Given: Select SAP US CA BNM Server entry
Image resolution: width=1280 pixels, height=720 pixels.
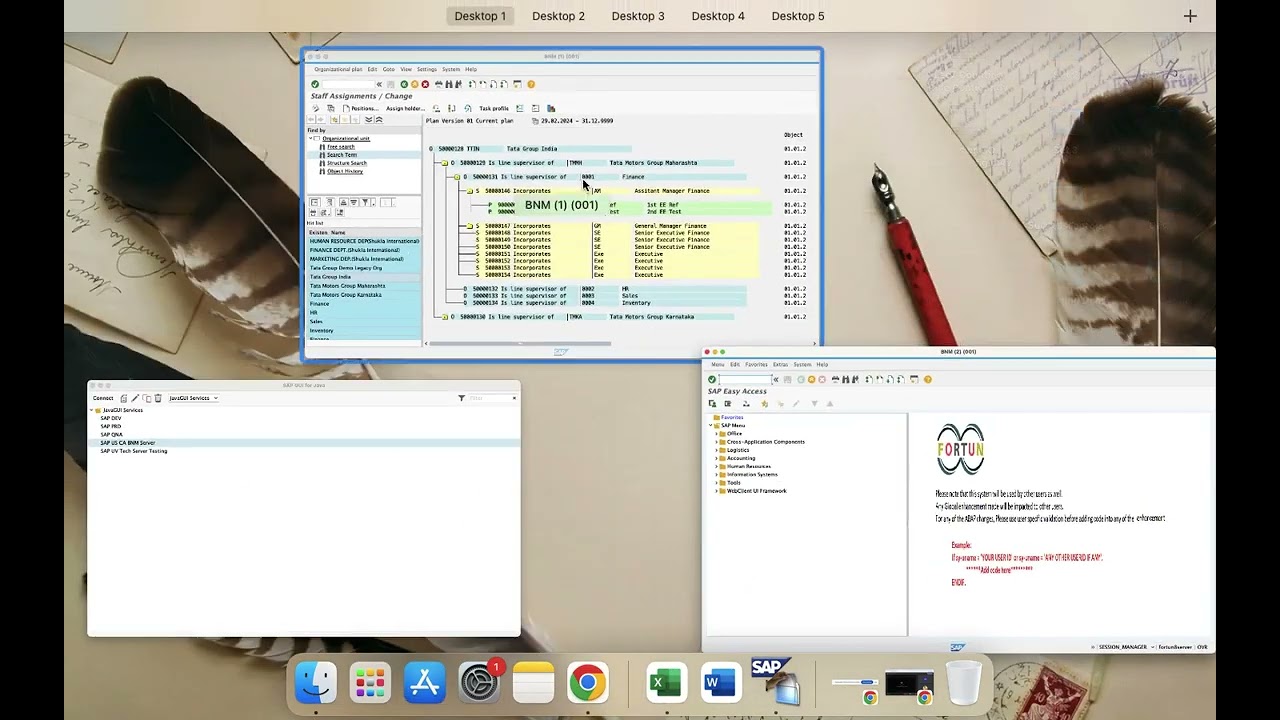Looking at the screenshot, I should [128, 443].
